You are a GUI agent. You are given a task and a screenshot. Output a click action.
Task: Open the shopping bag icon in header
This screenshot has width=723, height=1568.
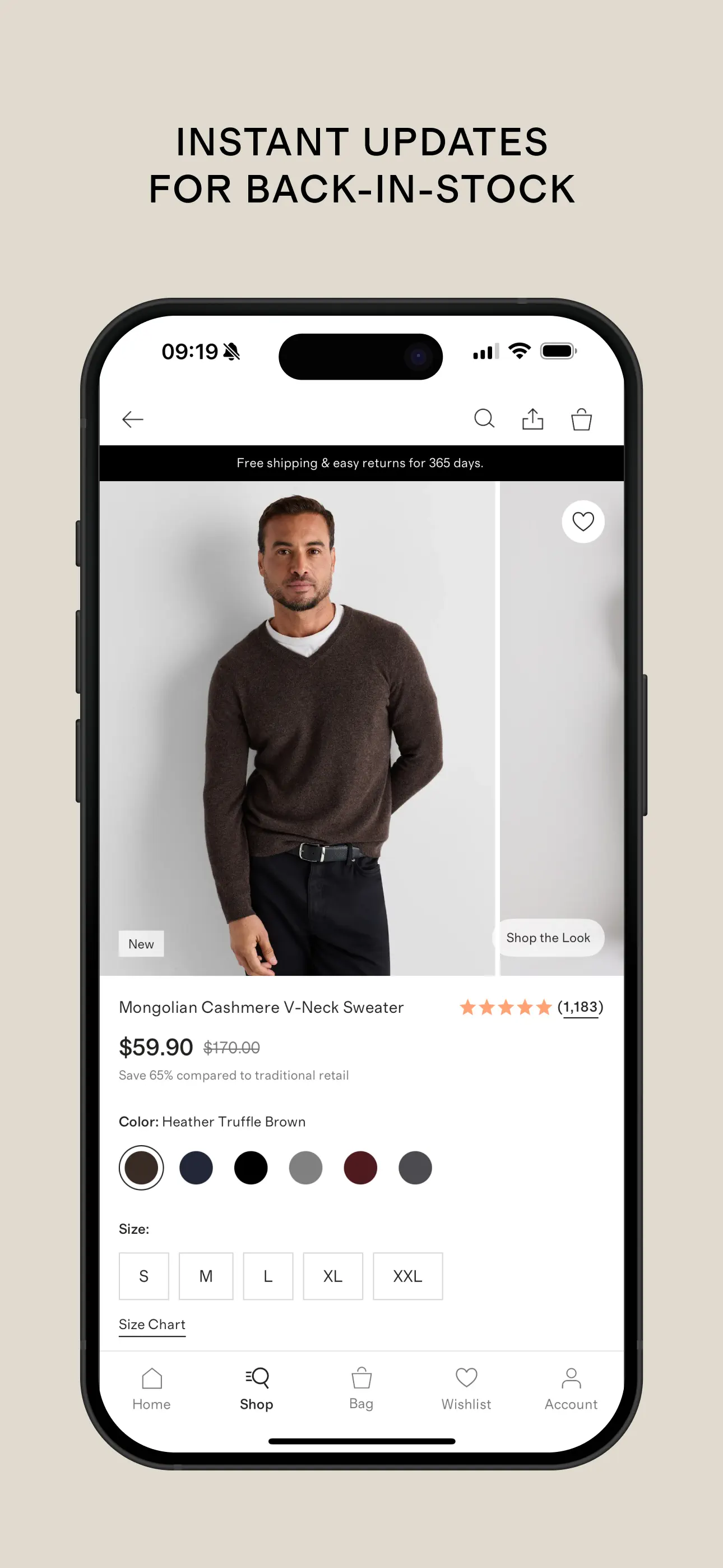pyautogui.click(x=581, y=419)
